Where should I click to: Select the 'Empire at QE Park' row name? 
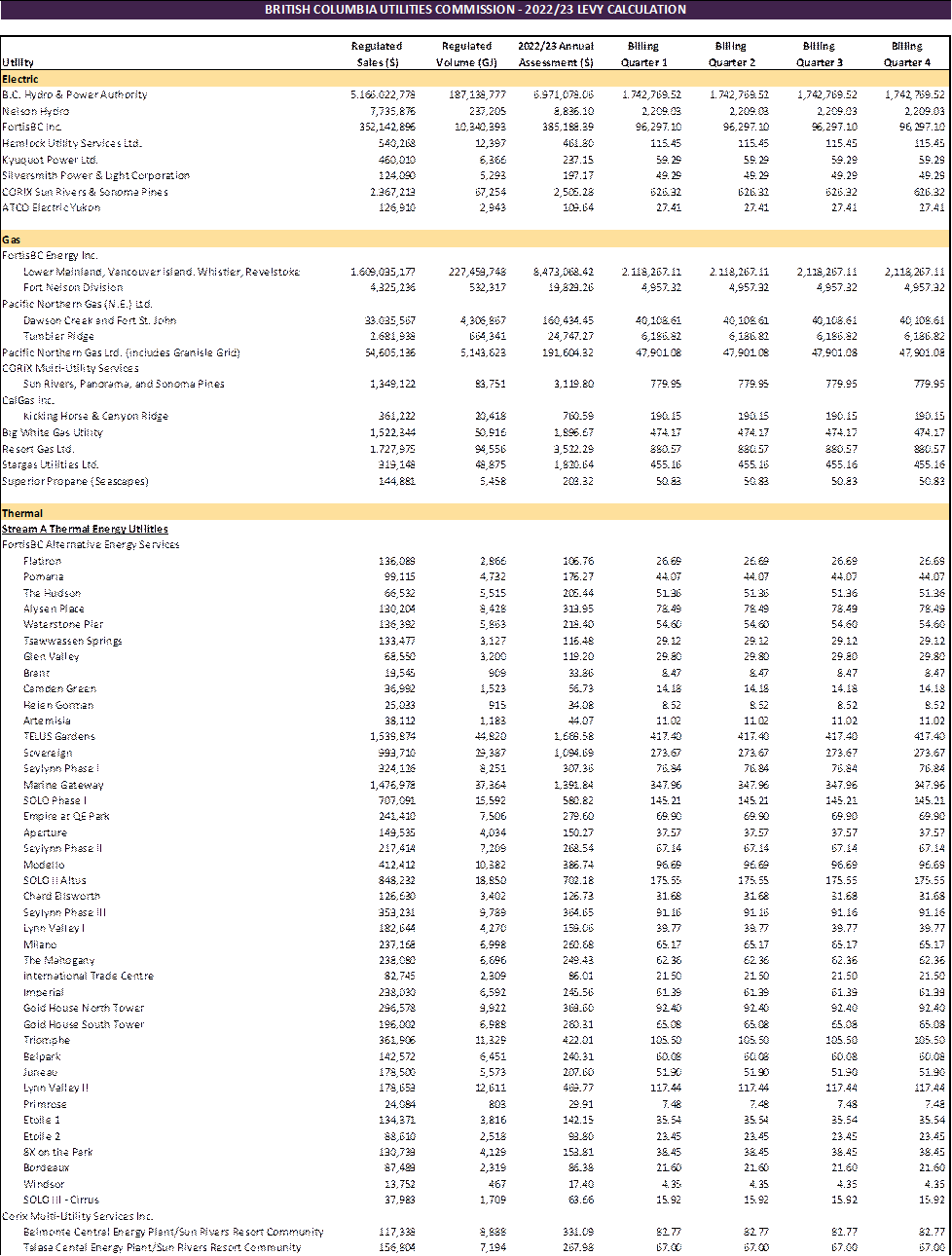tap(66, 816)
